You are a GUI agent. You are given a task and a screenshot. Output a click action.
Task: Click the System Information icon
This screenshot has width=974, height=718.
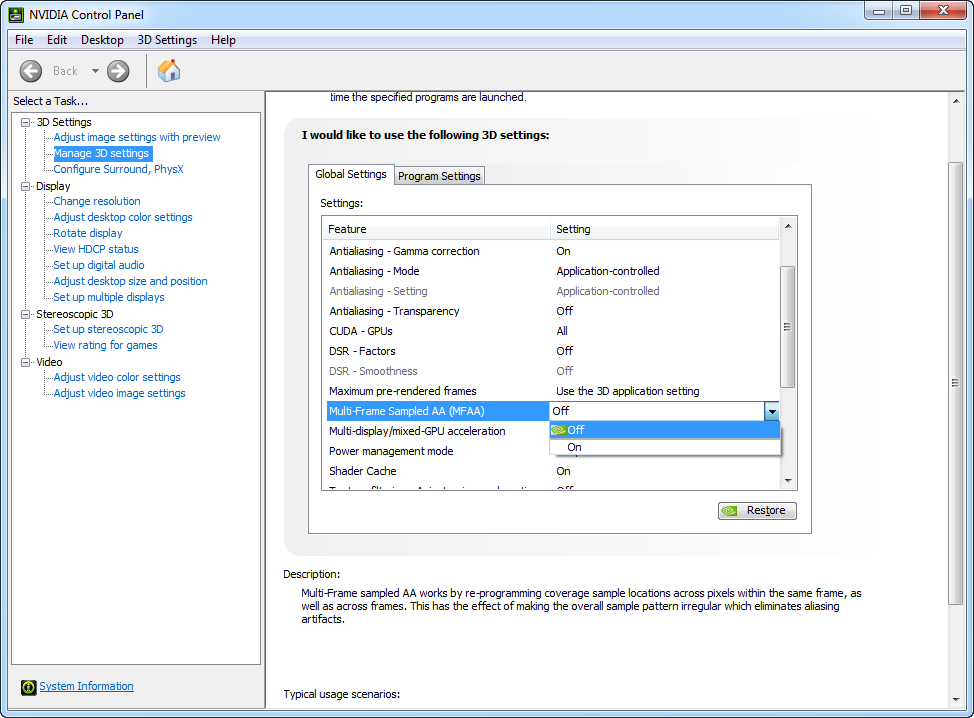click(x=29, y=687)
